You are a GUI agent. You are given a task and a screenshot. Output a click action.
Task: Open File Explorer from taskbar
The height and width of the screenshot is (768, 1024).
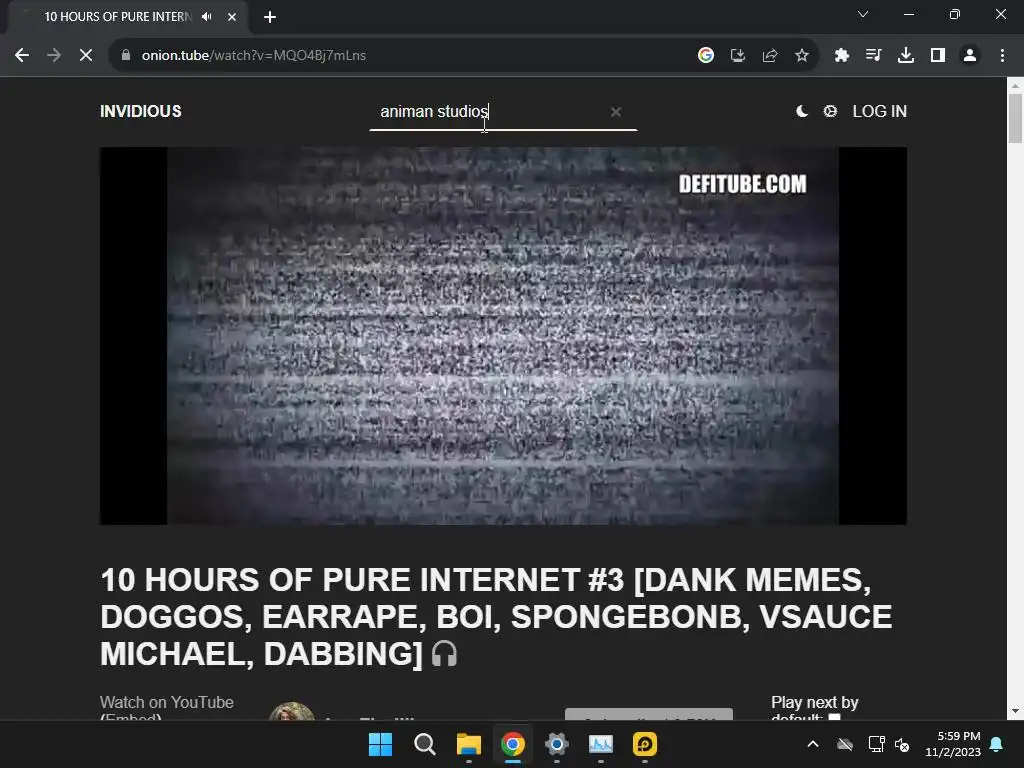pyautogui.click(x=469, y=744)
